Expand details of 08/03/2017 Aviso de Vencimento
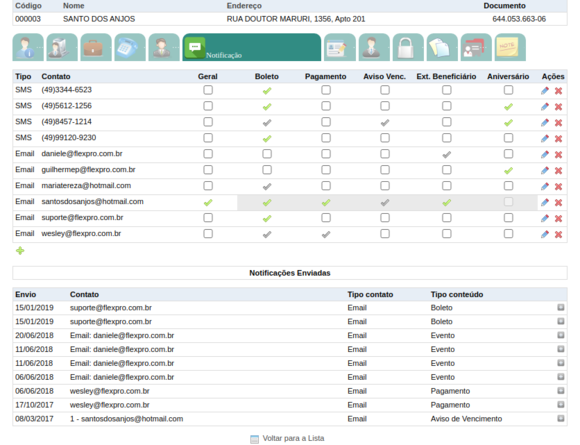580x445 pixels. point(561,418)
